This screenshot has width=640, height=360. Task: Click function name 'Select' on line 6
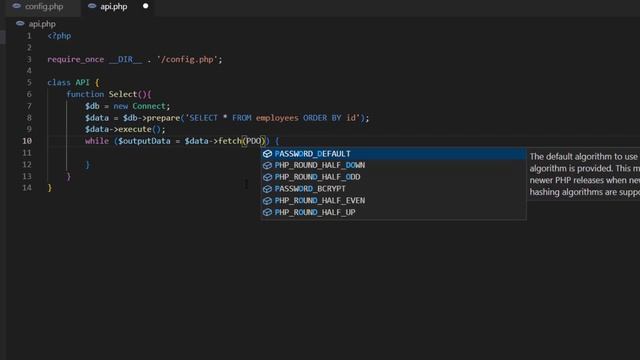pos(122,94)
